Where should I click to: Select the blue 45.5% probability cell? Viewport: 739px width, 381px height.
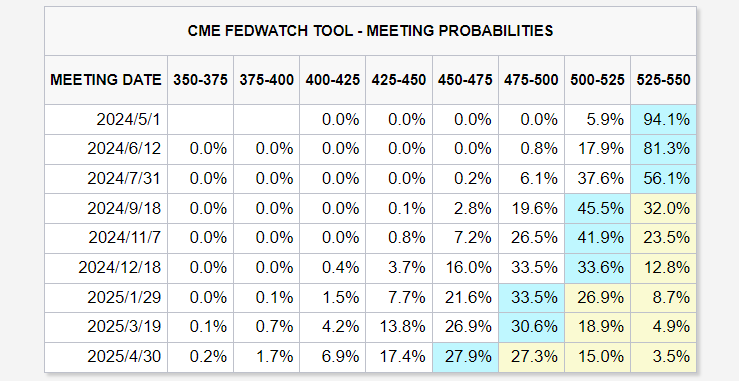click(597, 208)
